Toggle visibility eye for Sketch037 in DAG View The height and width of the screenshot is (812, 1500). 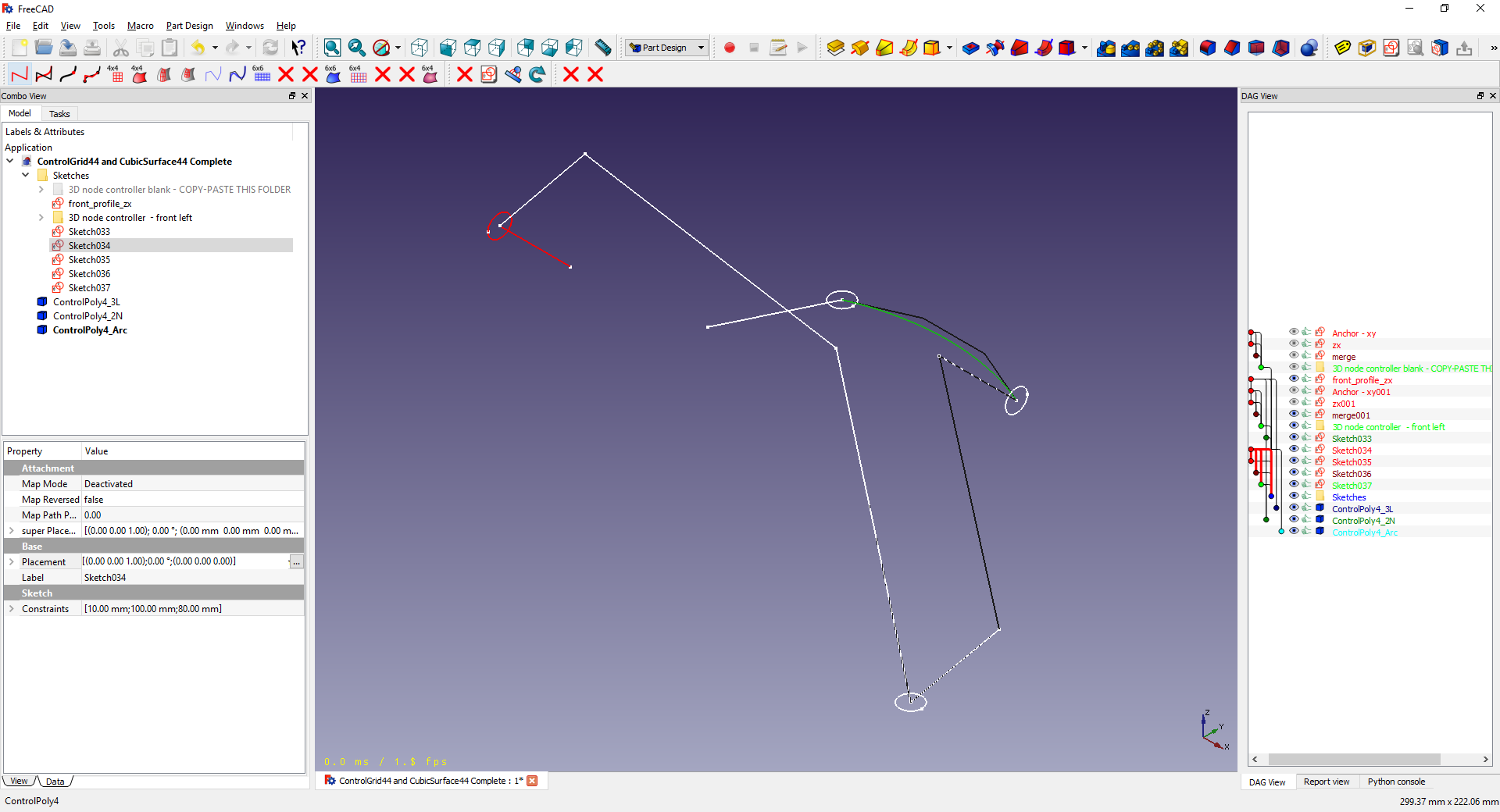click(x=1294, y=484)
